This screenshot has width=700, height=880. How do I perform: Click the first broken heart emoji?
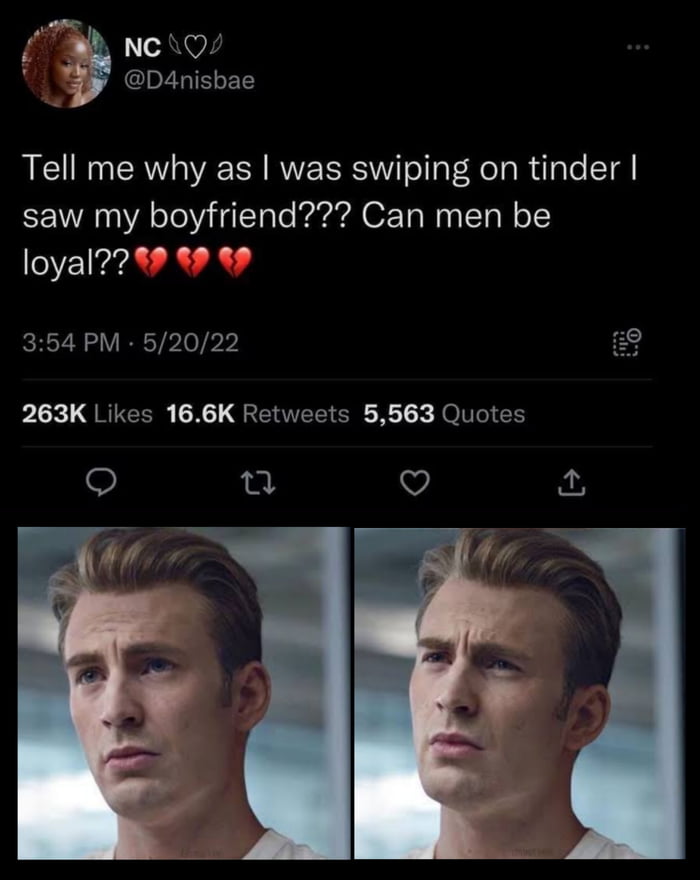151,263
